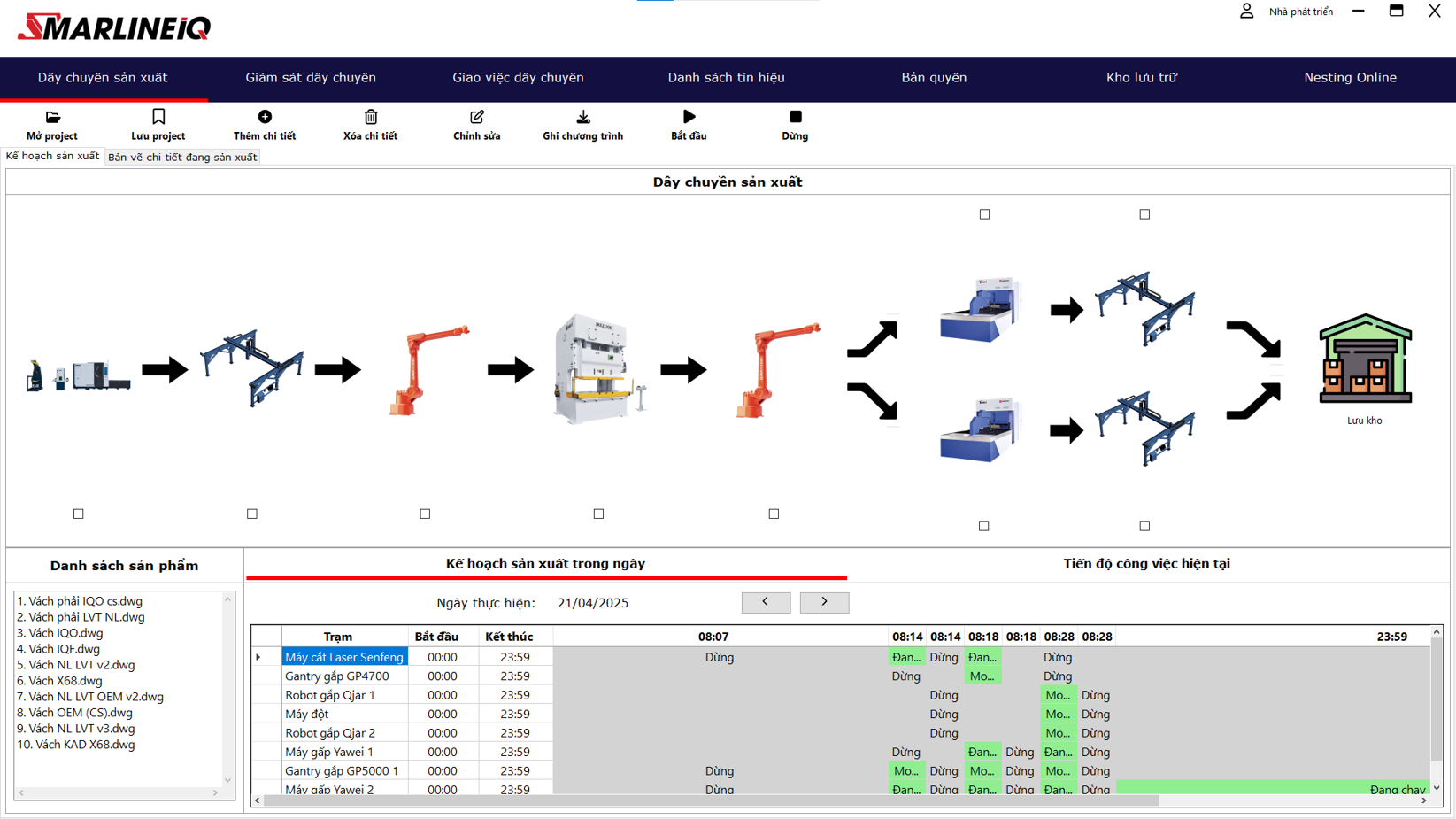Enable checkbox above the upper bending machine
The height and width of the screenshot is (819, 1456).
984,214
